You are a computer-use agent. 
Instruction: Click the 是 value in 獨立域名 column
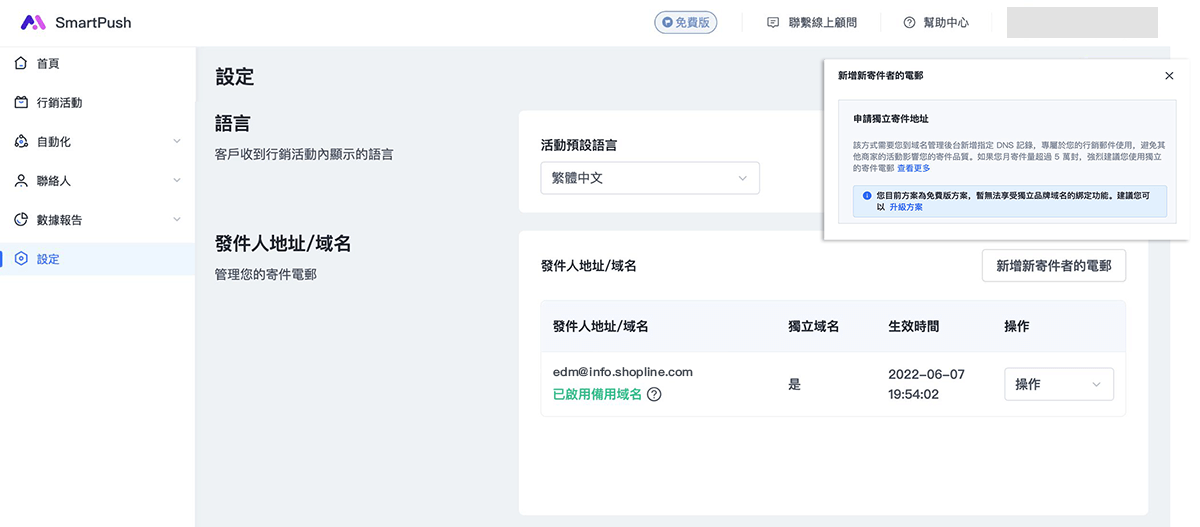tap(794, 384)
